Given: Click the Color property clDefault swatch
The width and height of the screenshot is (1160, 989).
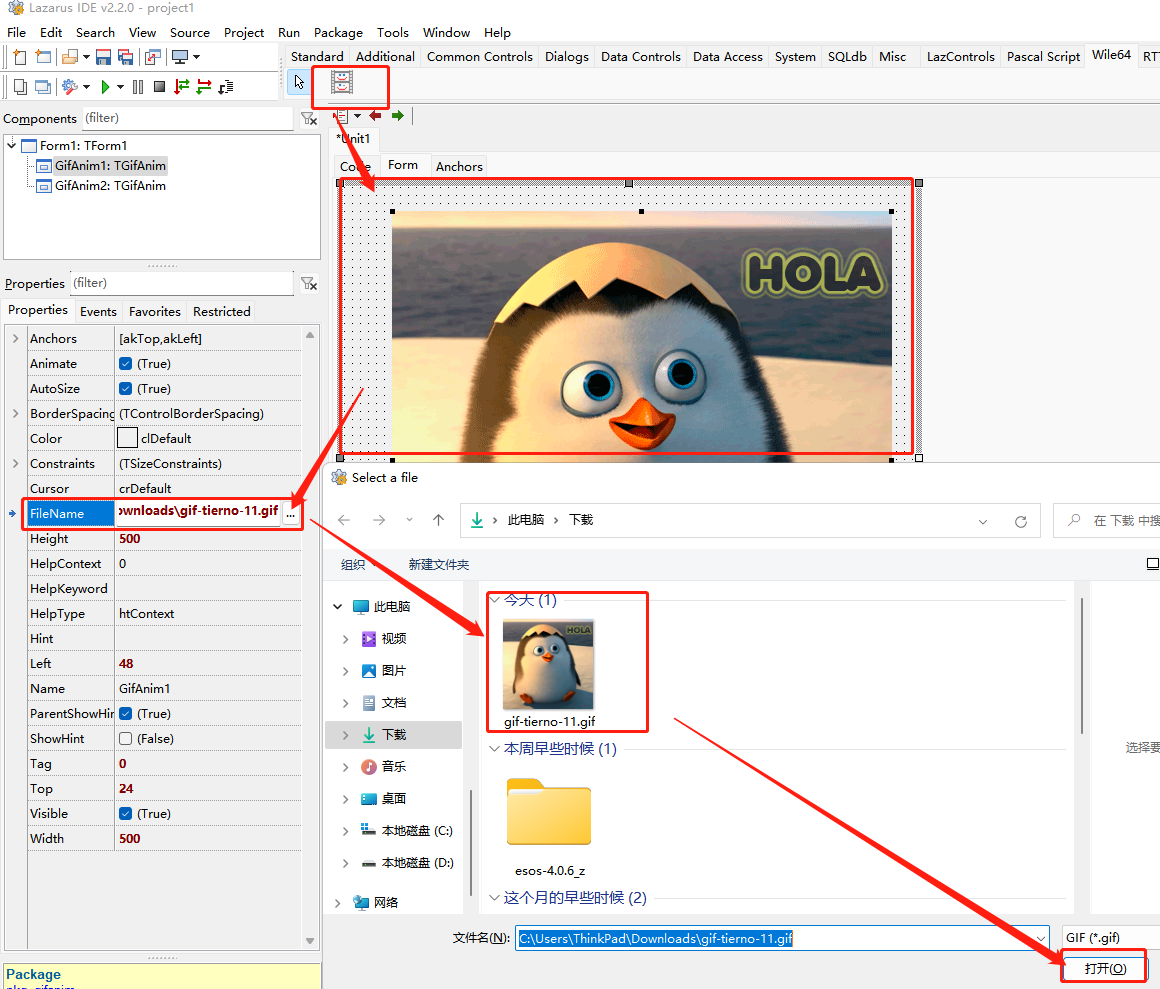Looking at the screenshot, I should click(127, 439).
